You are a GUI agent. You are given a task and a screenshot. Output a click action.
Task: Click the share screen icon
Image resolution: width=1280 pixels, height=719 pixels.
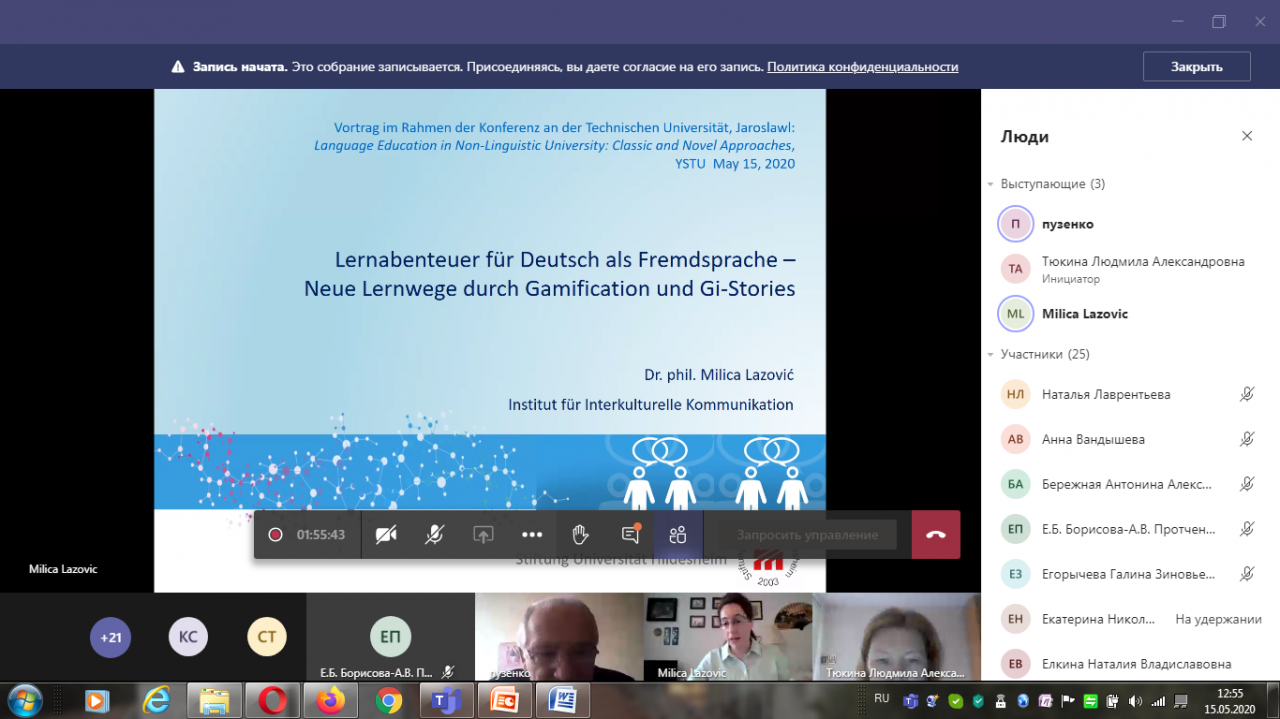[483, 535]
